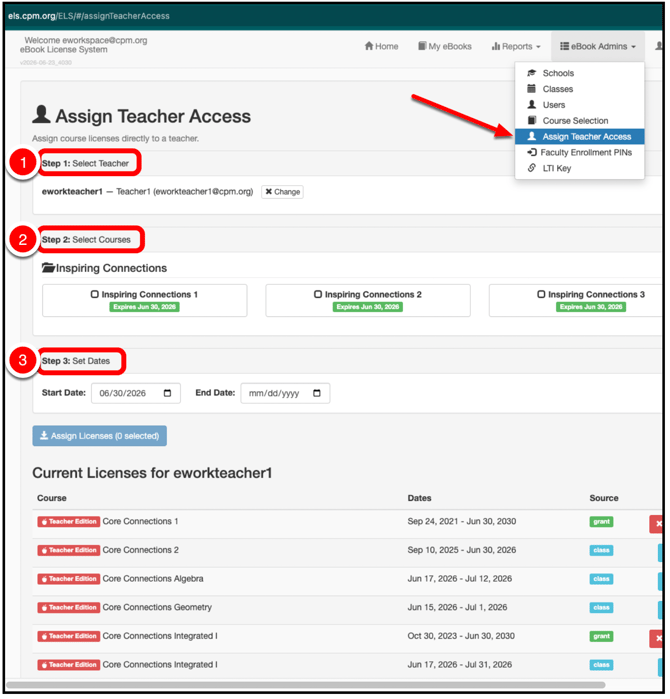Click the Core Connections Algebra course name

coord(154,581)
